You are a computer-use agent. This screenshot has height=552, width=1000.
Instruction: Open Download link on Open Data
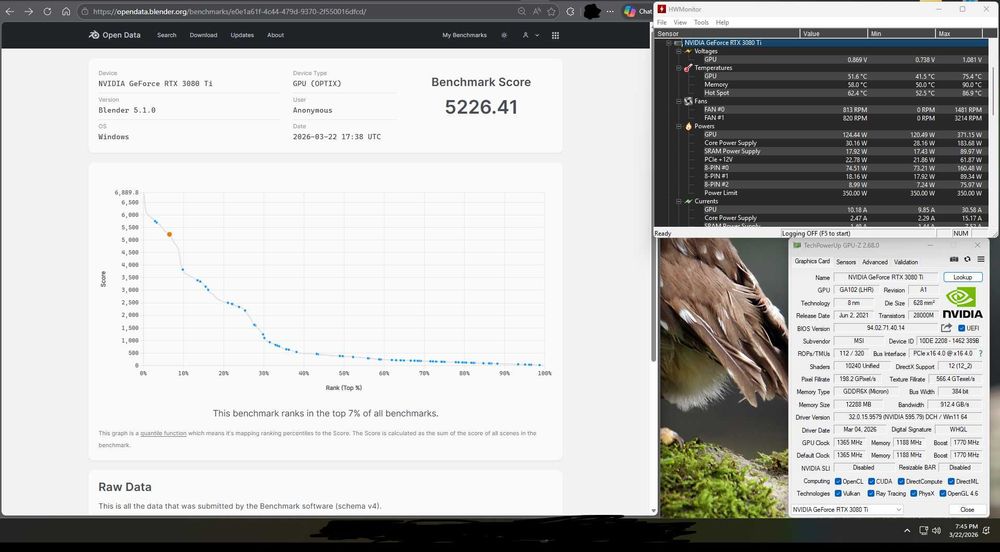(203, 35)
